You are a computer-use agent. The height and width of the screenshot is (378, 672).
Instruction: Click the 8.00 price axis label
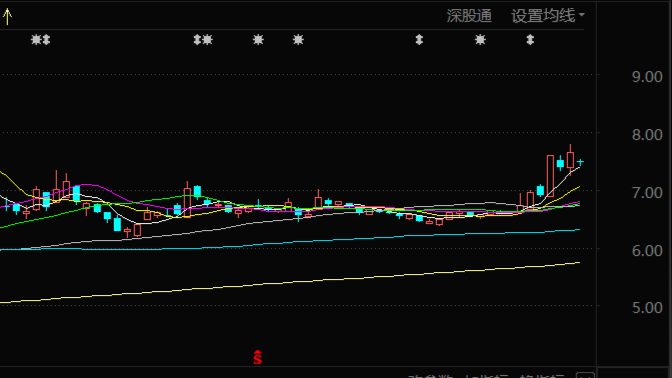[647, 135]
